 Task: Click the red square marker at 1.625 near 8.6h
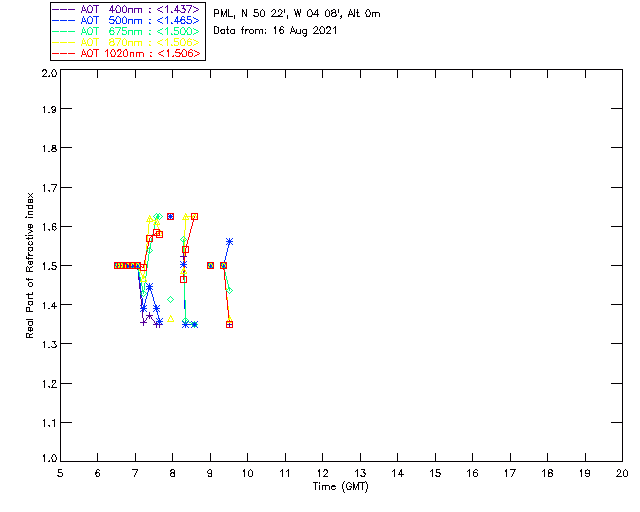pyautogui.click(x=195, y=216)
